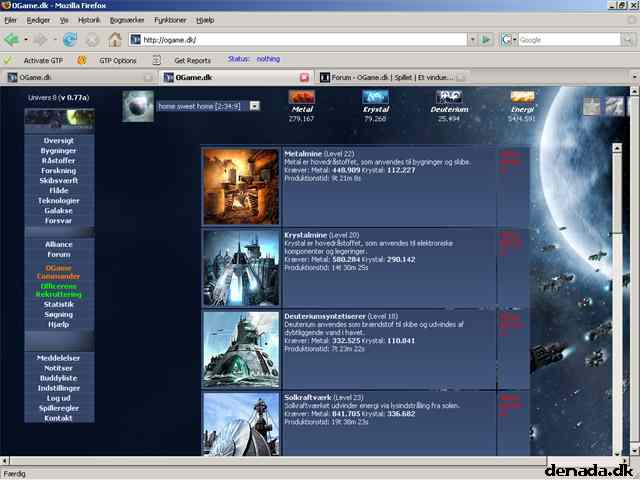The image size is (640, 480).
Task: Open Statistik in the sidebar
Action: coord(59,304)
